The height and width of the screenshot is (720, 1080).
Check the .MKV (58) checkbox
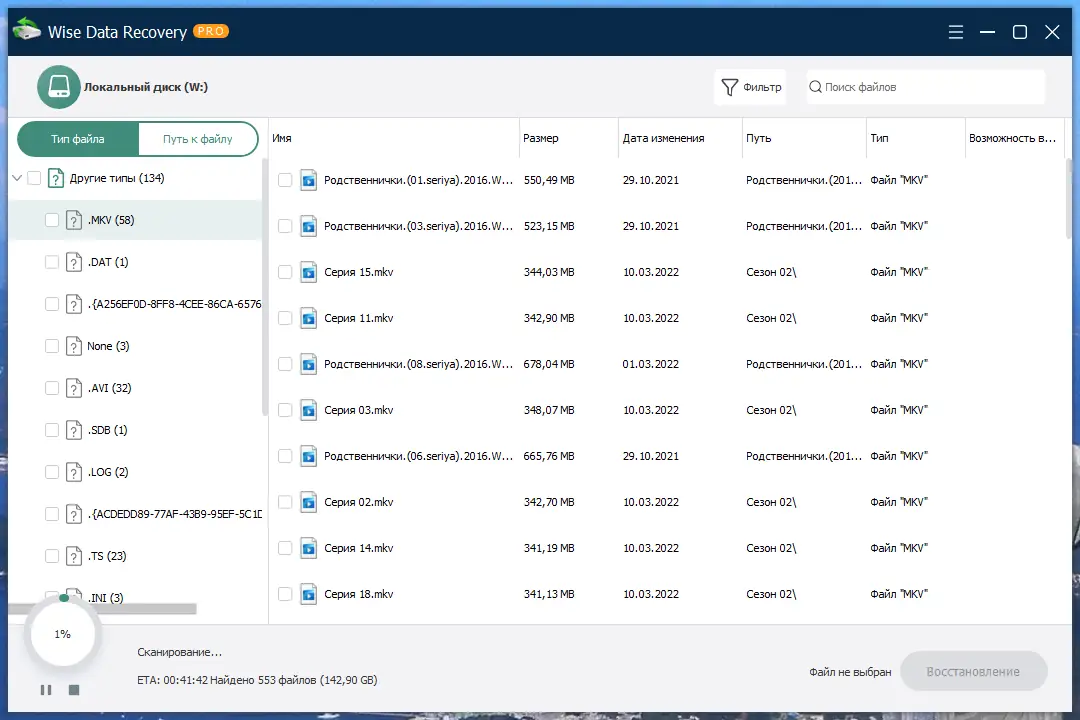click(52, 220)
